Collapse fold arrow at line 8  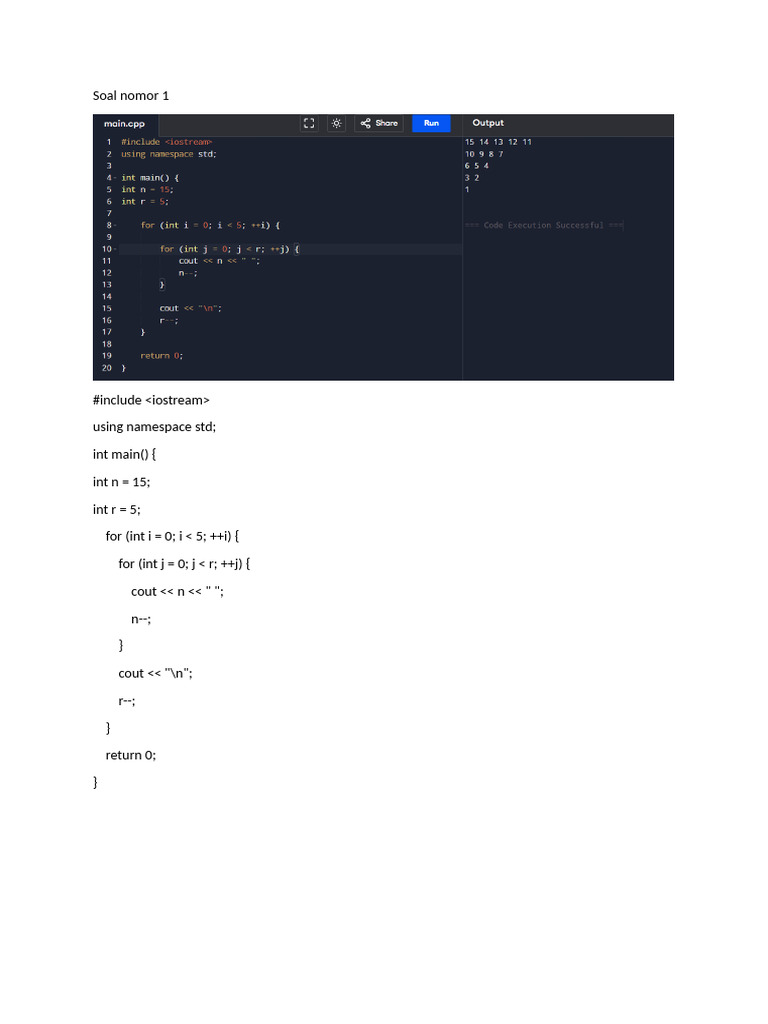[x=116, y=225]
